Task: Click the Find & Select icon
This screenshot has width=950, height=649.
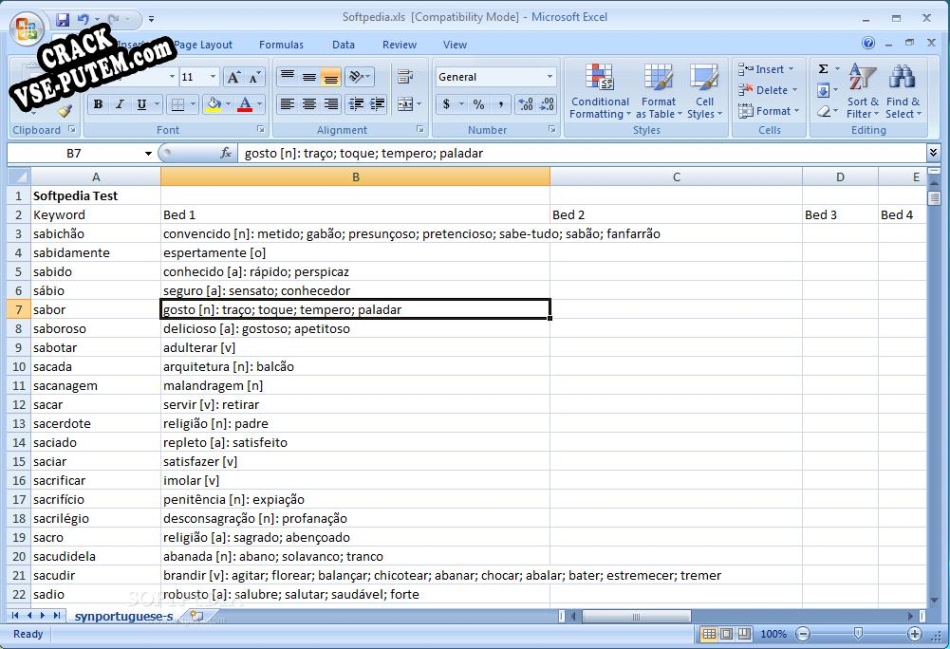Action: coord(902,90)
